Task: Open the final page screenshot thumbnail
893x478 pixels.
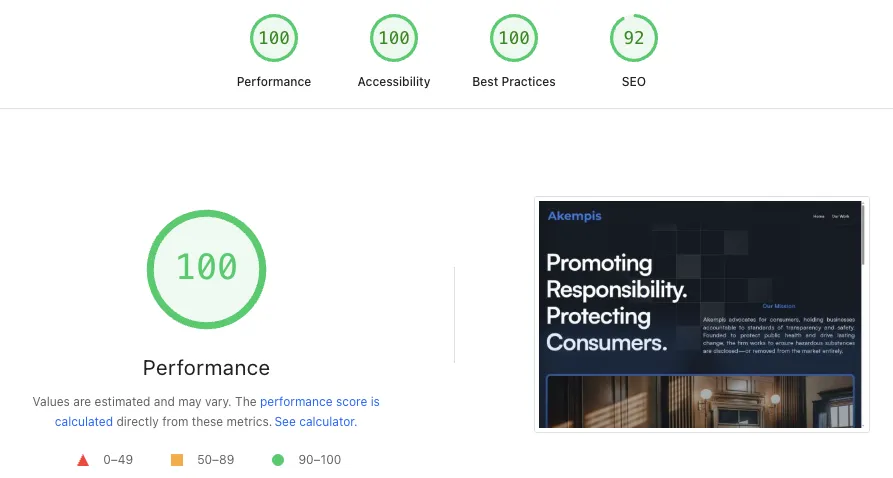Action: [701, 315]
